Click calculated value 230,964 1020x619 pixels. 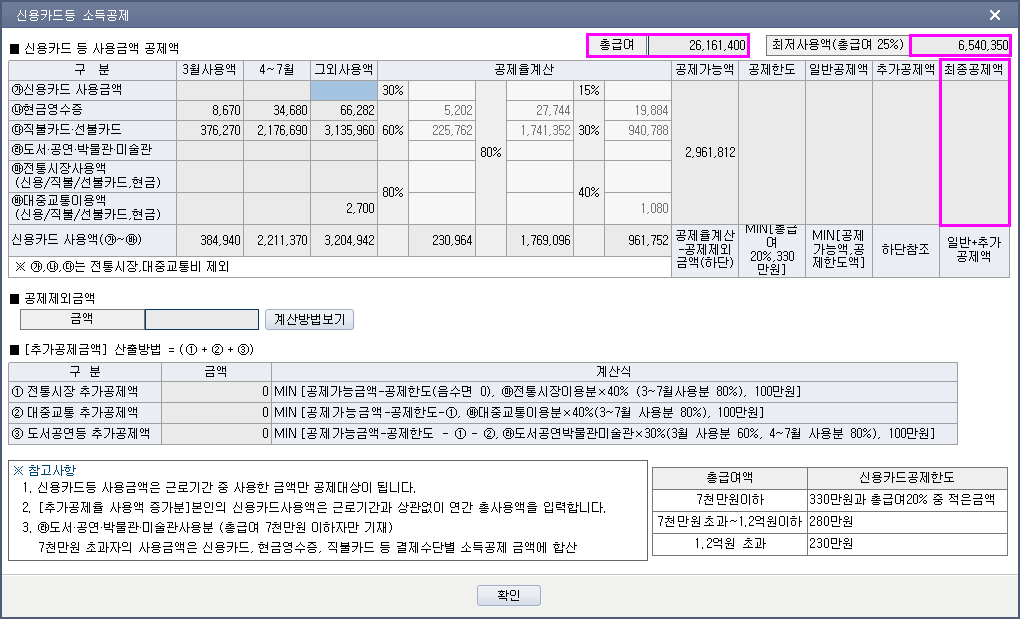click(x=442, y=241)
